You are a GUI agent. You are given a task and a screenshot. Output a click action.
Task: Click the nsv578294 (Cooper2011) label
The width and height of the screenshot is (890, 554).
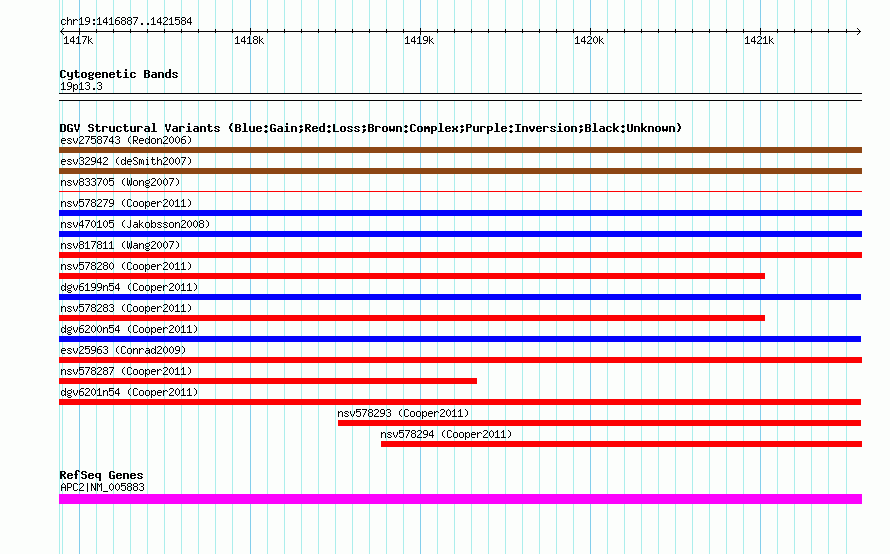446,434
